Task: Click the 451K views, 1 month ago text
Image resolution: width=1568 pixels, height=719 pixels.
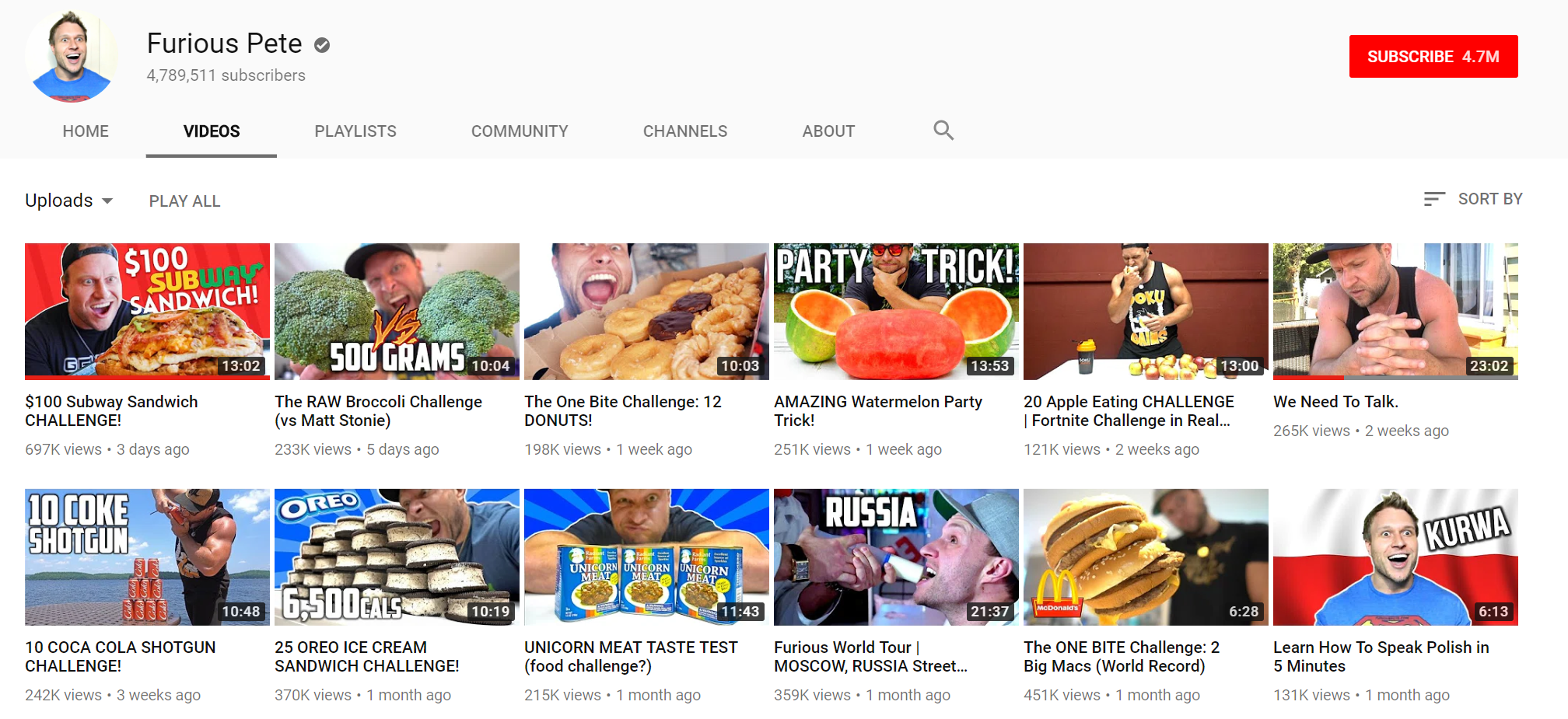Action: coord(1112,695)
